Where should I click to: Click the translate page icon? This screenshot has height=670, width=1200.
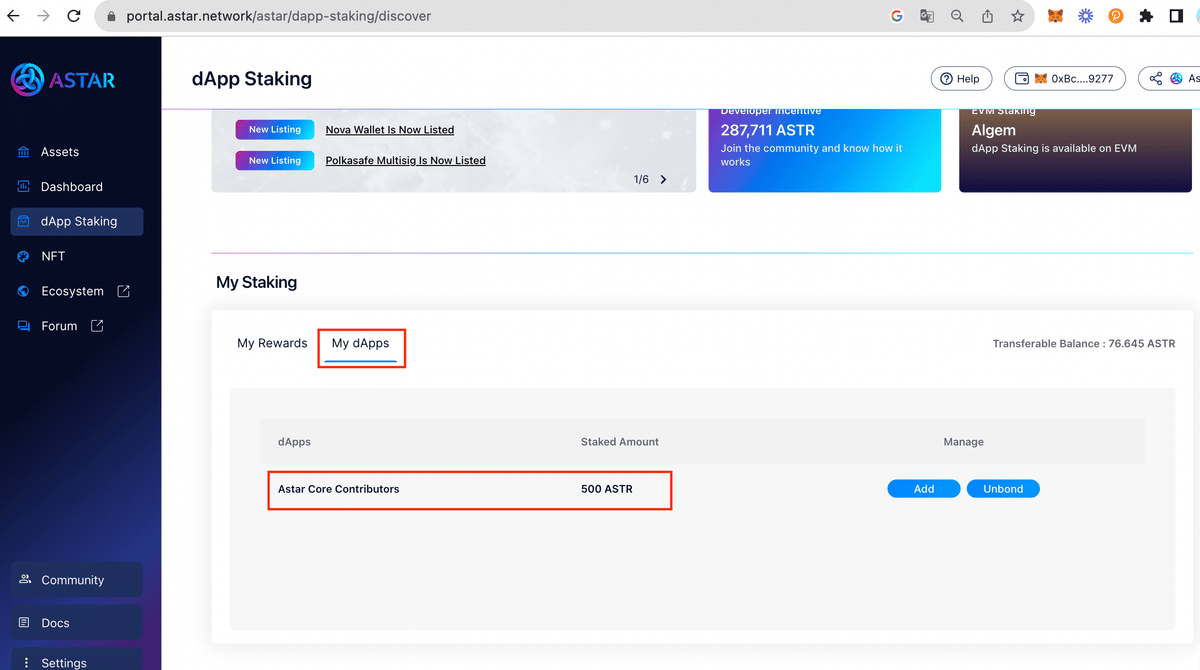click(x=927, y=16)
